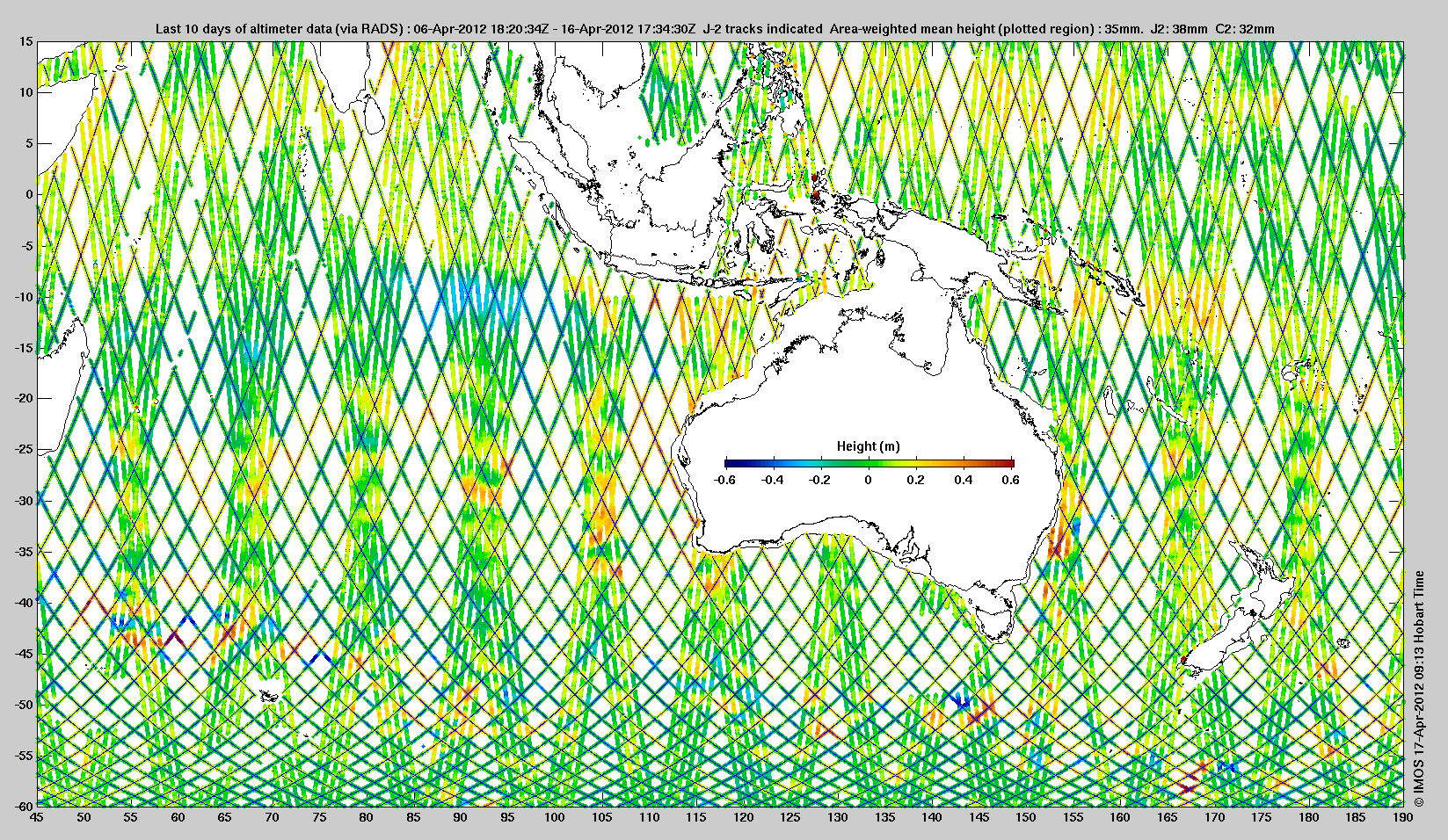The image size is (1448, 840).
Task: Click longitude label 80 on the bottom axis
Action: (366, 817)
